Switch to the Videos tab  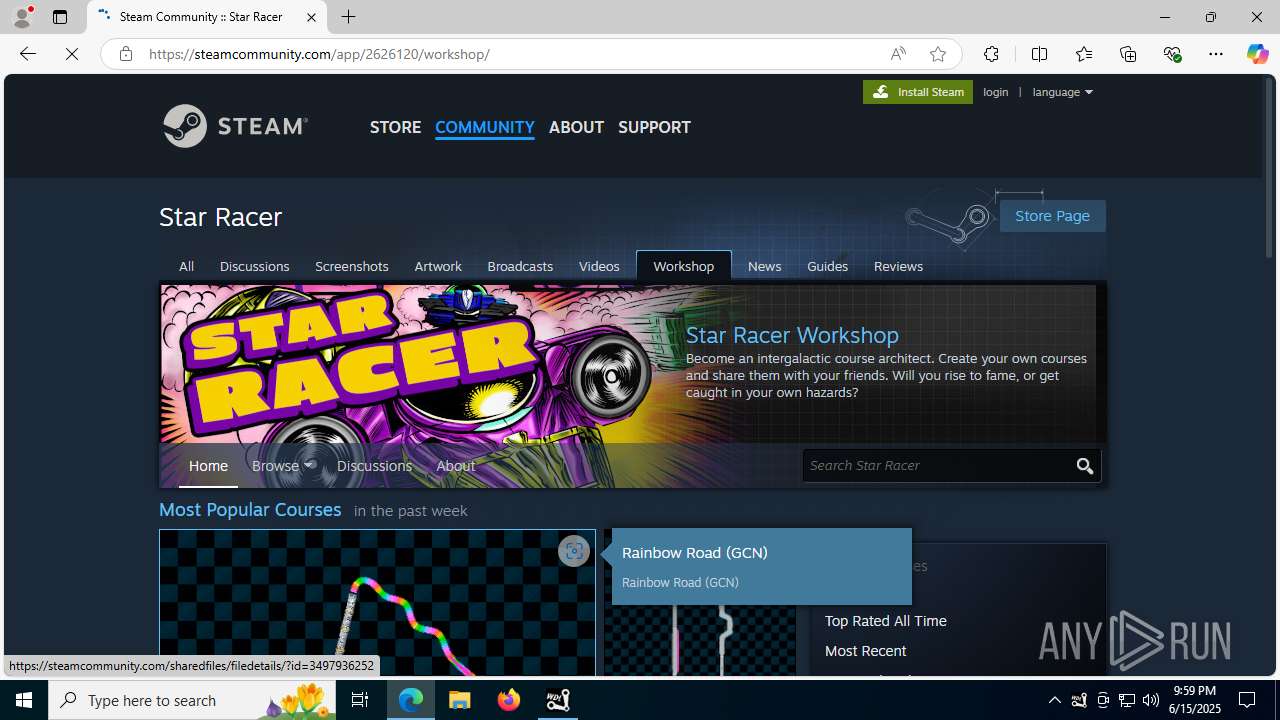click(x=599, y=266)
